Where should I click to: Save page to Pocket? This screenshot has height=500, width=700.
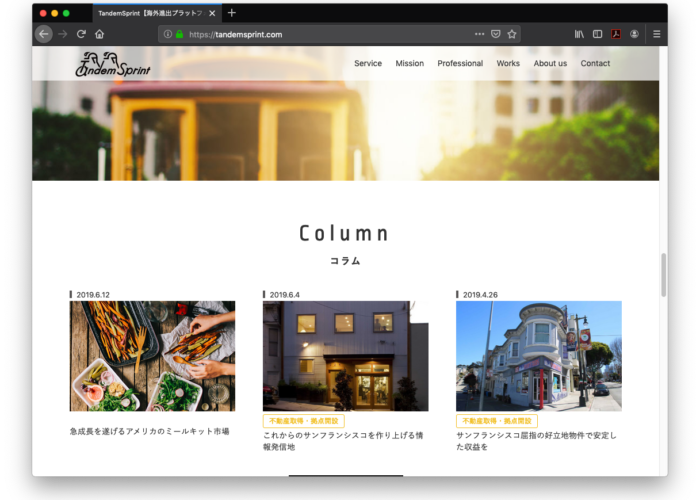(x=495, y=34)
